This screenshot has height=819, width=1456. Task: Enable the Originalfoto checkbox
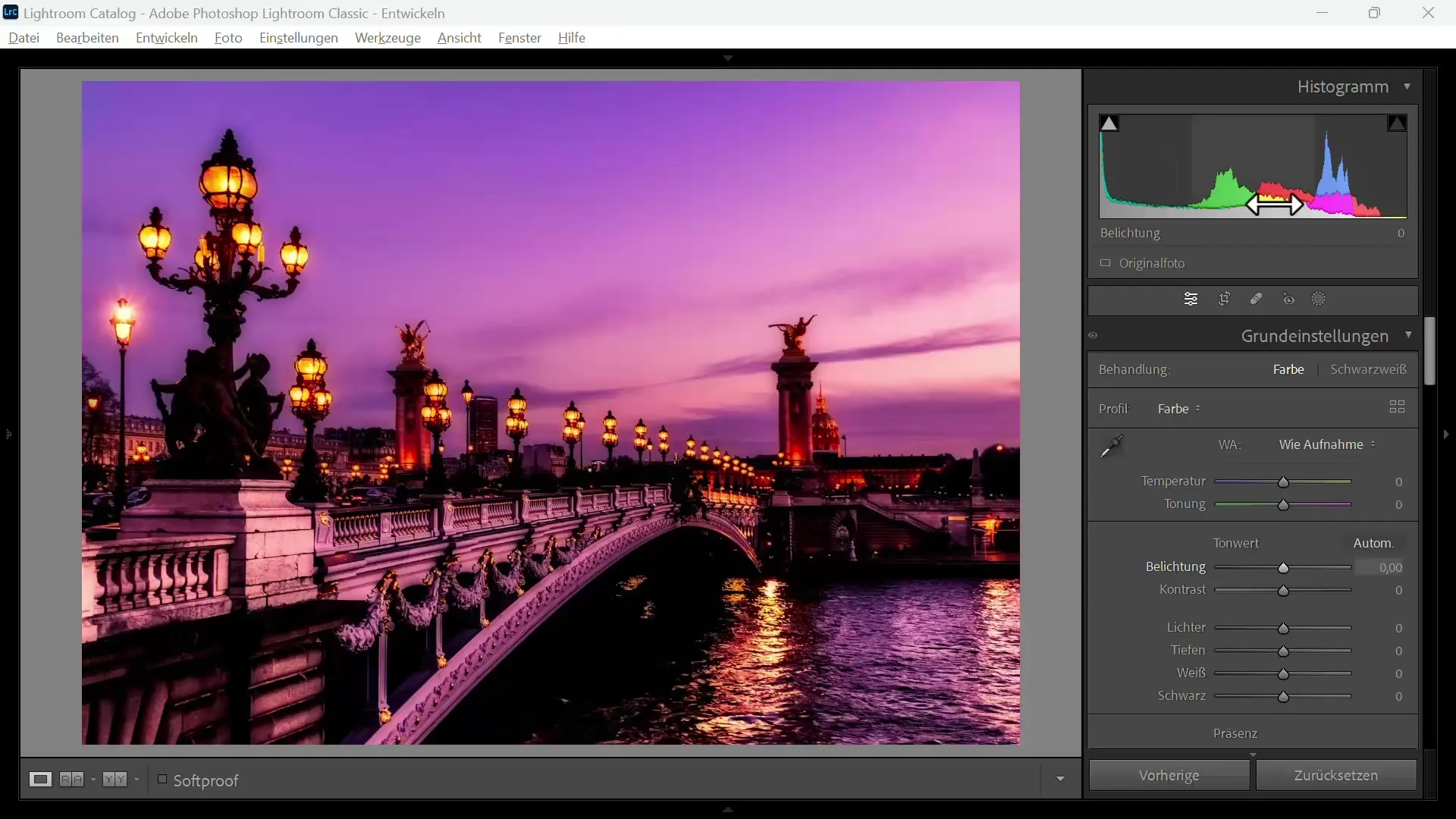[x=1106, y=263]
